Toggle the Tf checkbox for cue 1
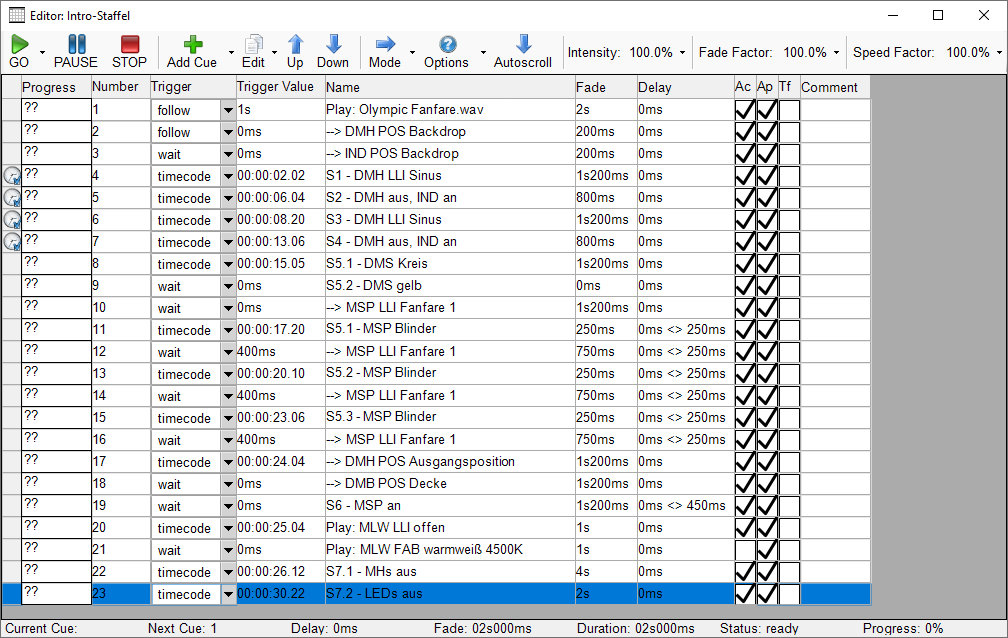This screenshot has width=1008, height=638. [789, 110]
